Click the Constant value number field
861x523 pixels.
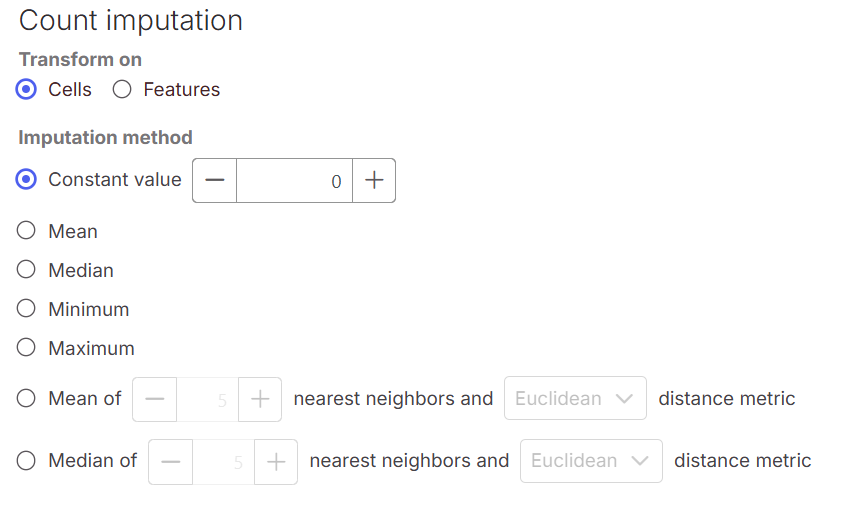(294, 181)
